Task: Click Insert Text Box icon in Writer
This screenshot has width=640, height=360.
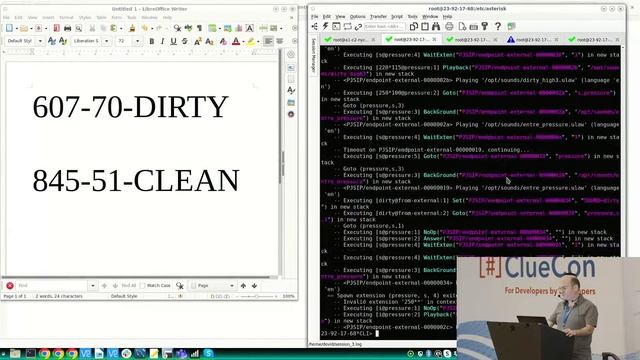Action: click(x=250, y=28)
